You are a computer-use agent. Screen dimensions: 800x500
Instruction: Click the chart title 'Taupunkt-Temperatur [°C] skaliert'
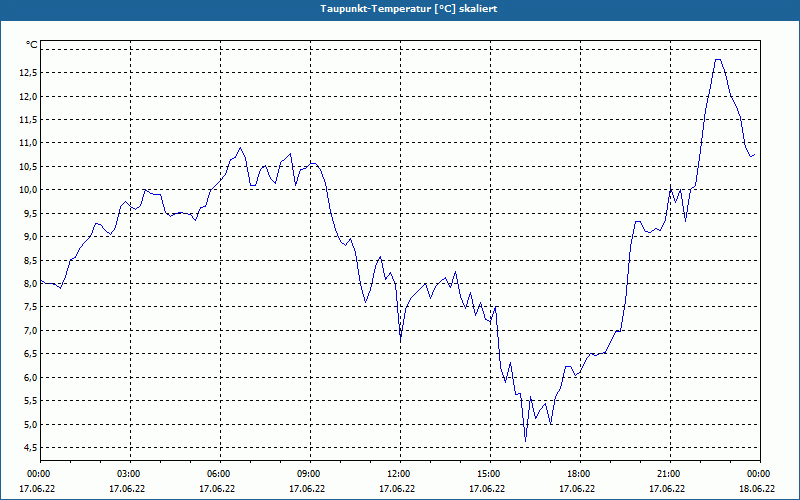409,9
